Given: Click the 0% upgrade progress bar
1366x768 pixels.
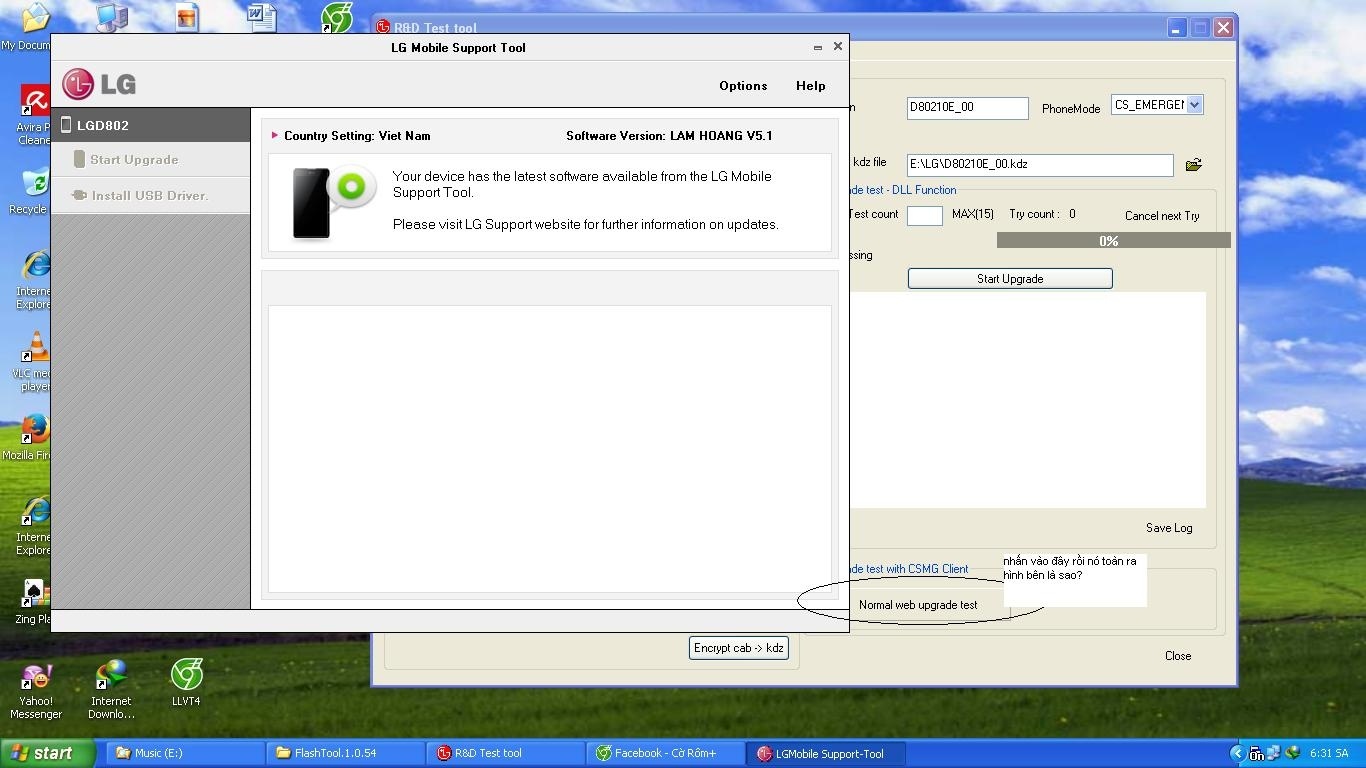Looking at the screenshot, I should coord(1112,241).
